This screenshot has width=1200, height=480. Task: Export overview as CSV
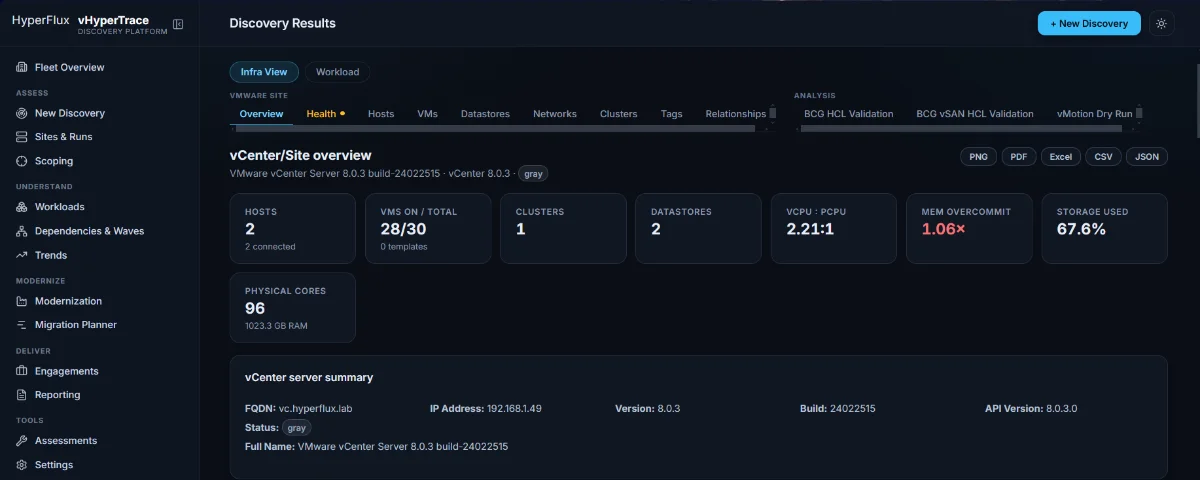coord(1103,157)
